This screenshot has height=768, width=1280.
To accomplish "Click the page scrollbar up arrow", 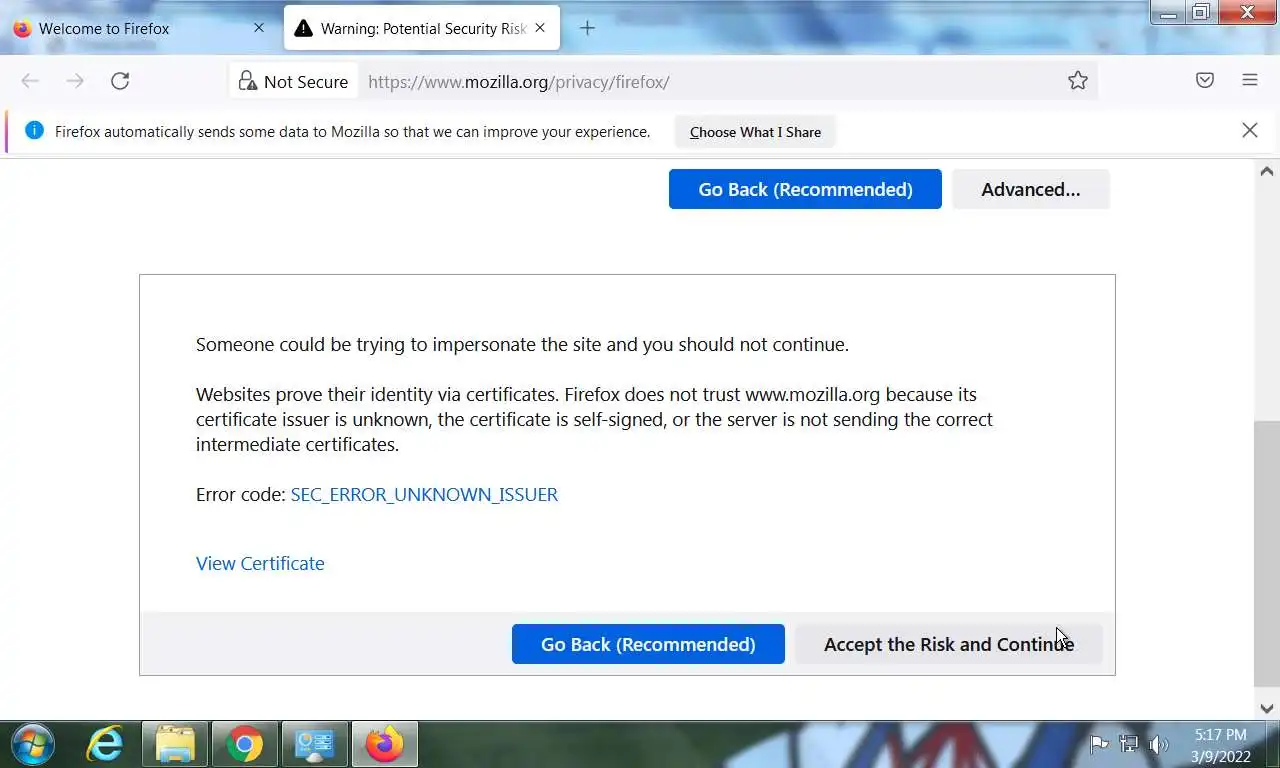I will tap(1266, 171).
